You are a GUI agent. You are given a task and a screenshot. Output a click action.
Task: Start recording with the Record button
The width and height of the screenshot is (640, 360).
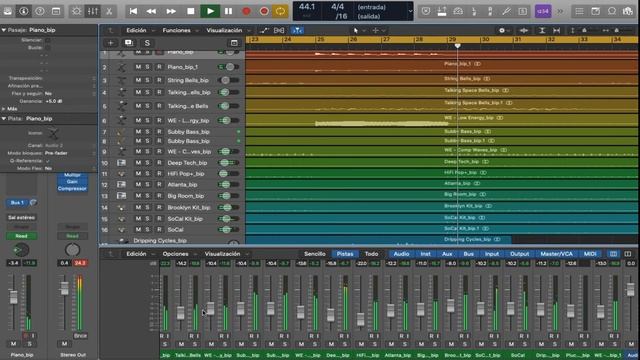click(246, 11)
